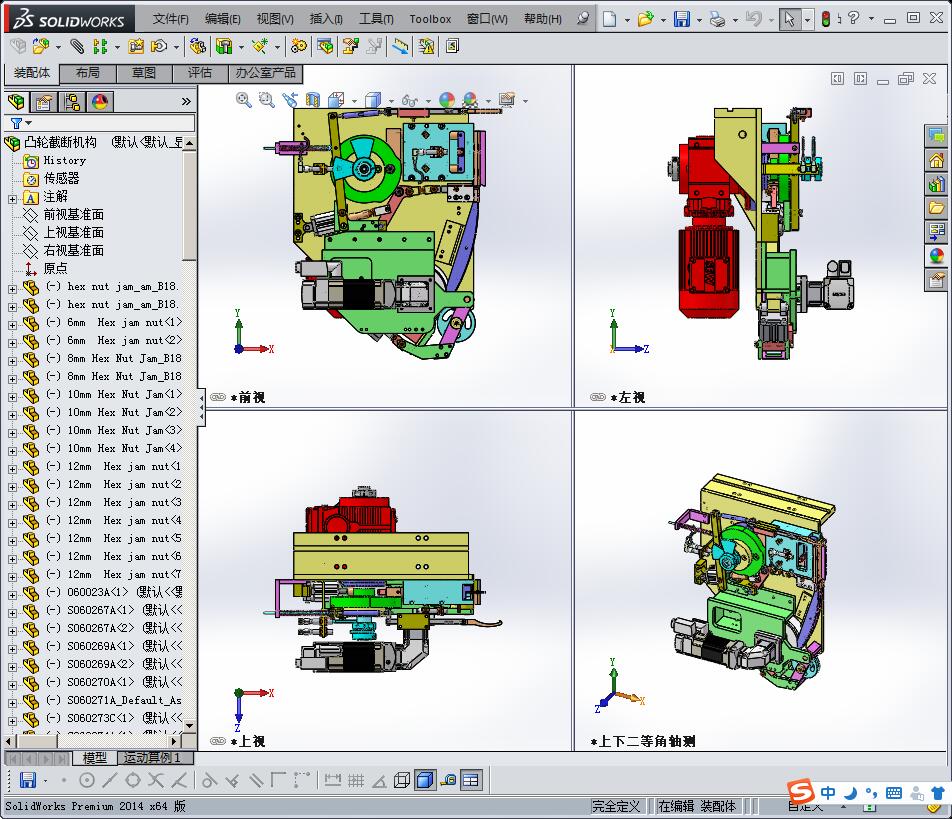The width and height of the screenshot is (952, 819).
Task: Open the File Explorer folder icon in task pane
Action: tap(936, 208)
